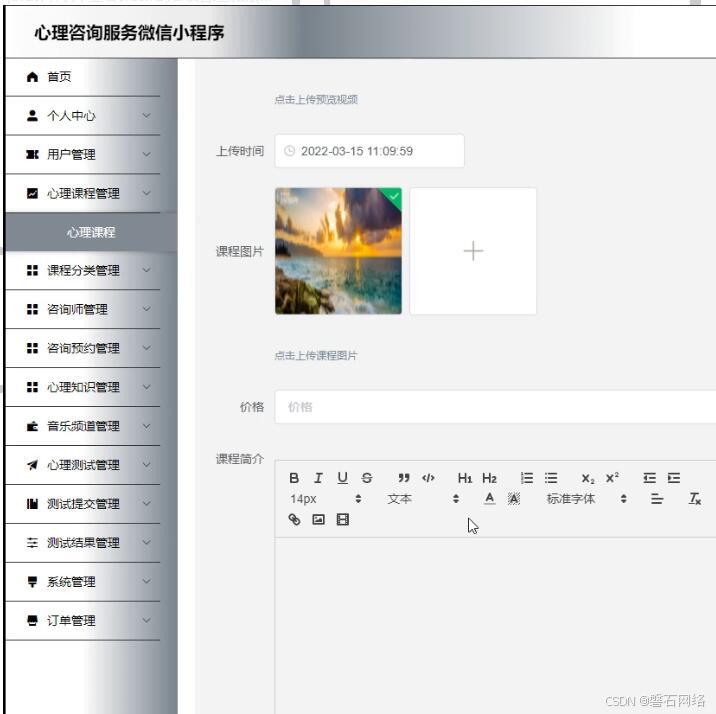Open text background color picker
This screenshot has width=716, height=714.
pyautogui.click(x=514, y=499)
